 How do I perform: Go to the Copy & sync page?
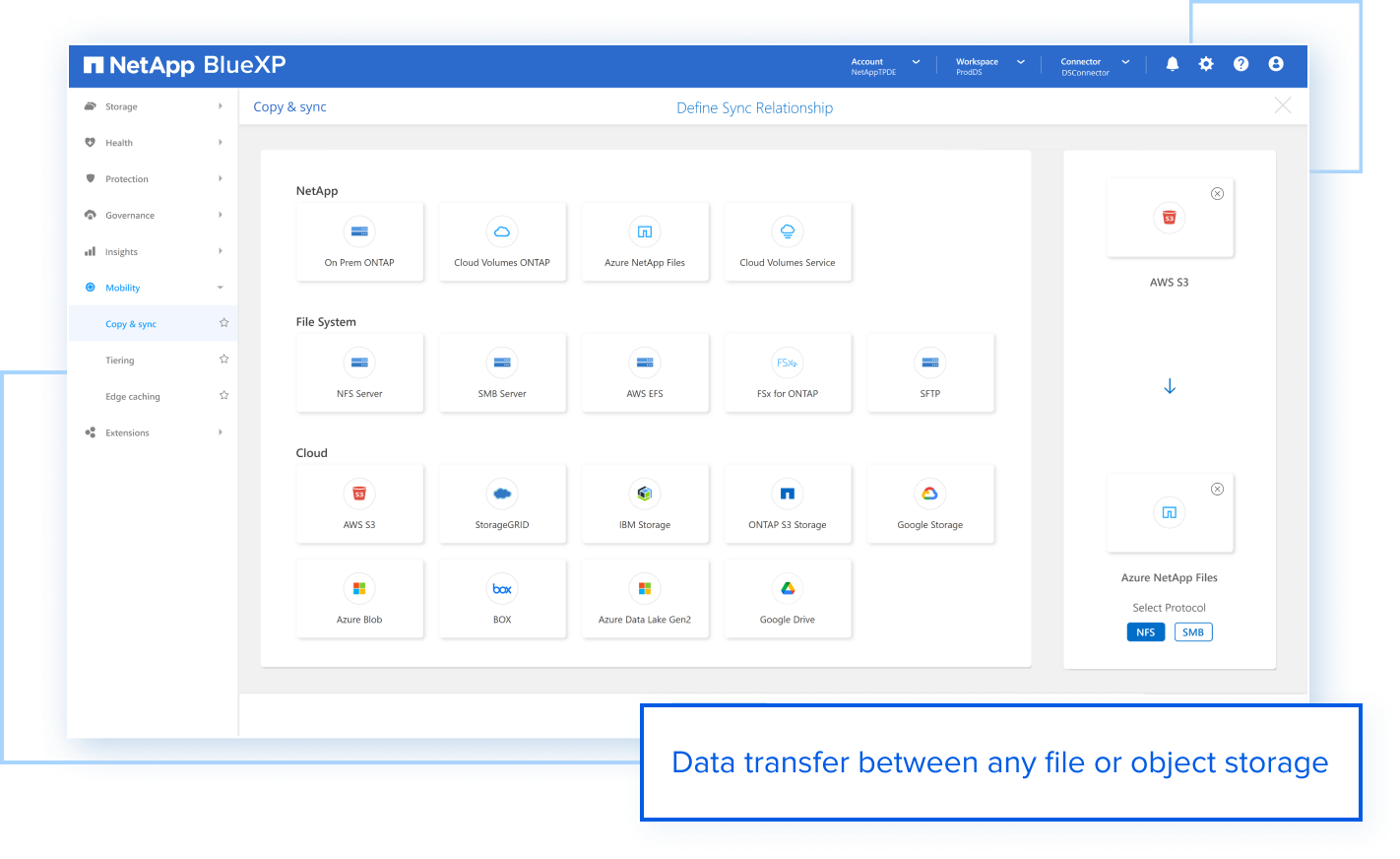click(131, 323)
